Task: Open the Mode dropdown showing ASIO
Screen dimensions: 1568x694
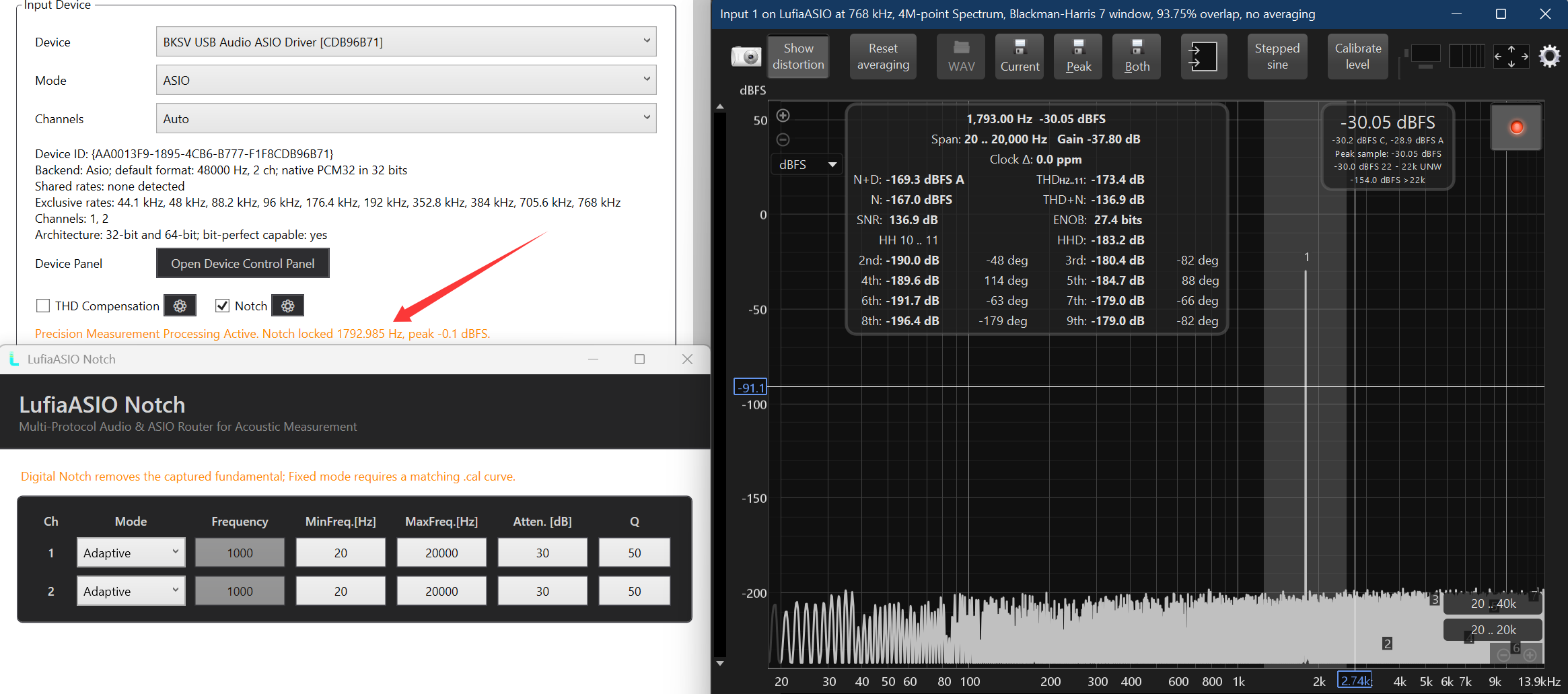Action: click(x=406, y=80)
